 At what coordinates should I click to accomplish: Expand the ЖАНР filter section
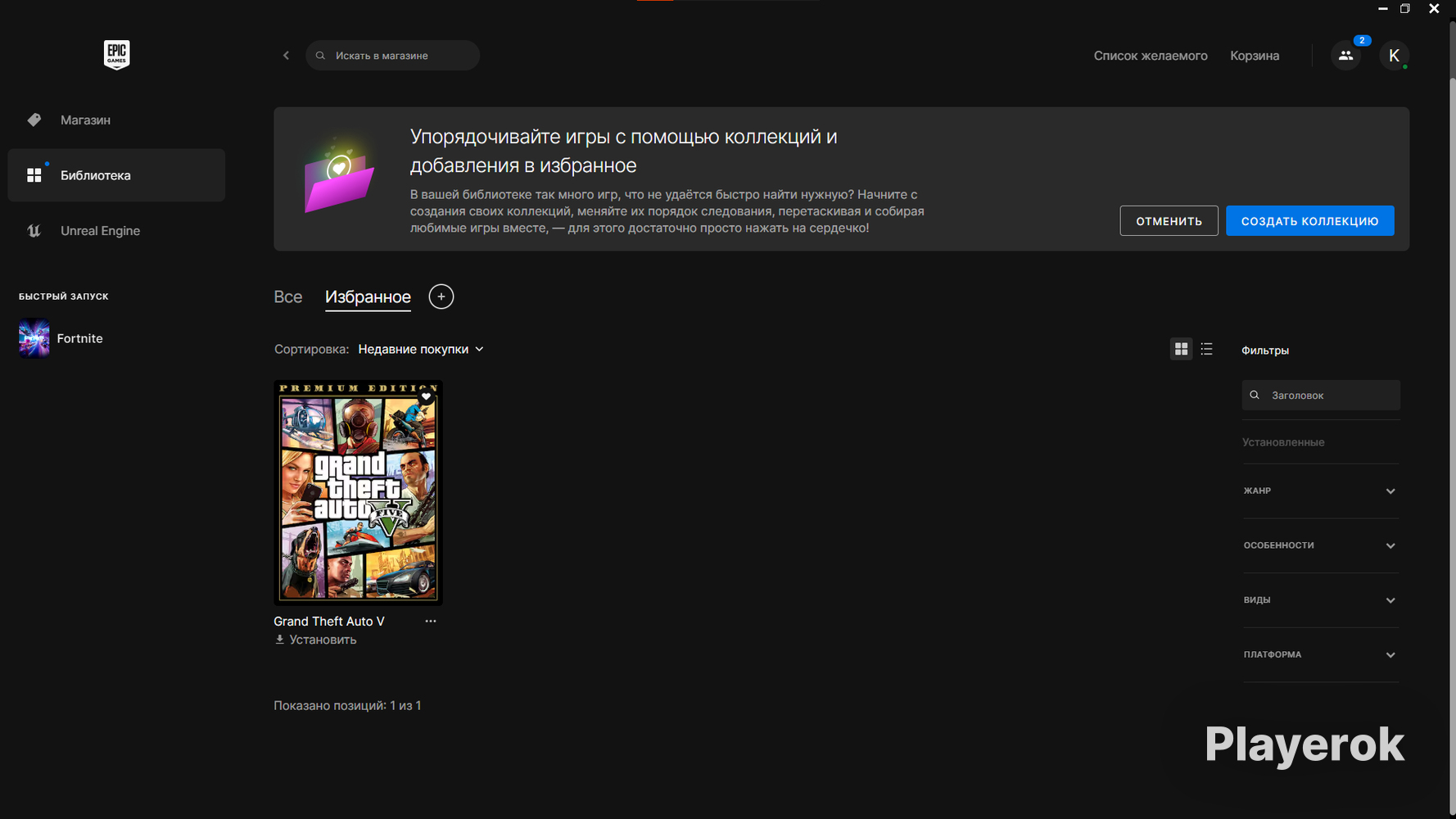click(1320, 491)
